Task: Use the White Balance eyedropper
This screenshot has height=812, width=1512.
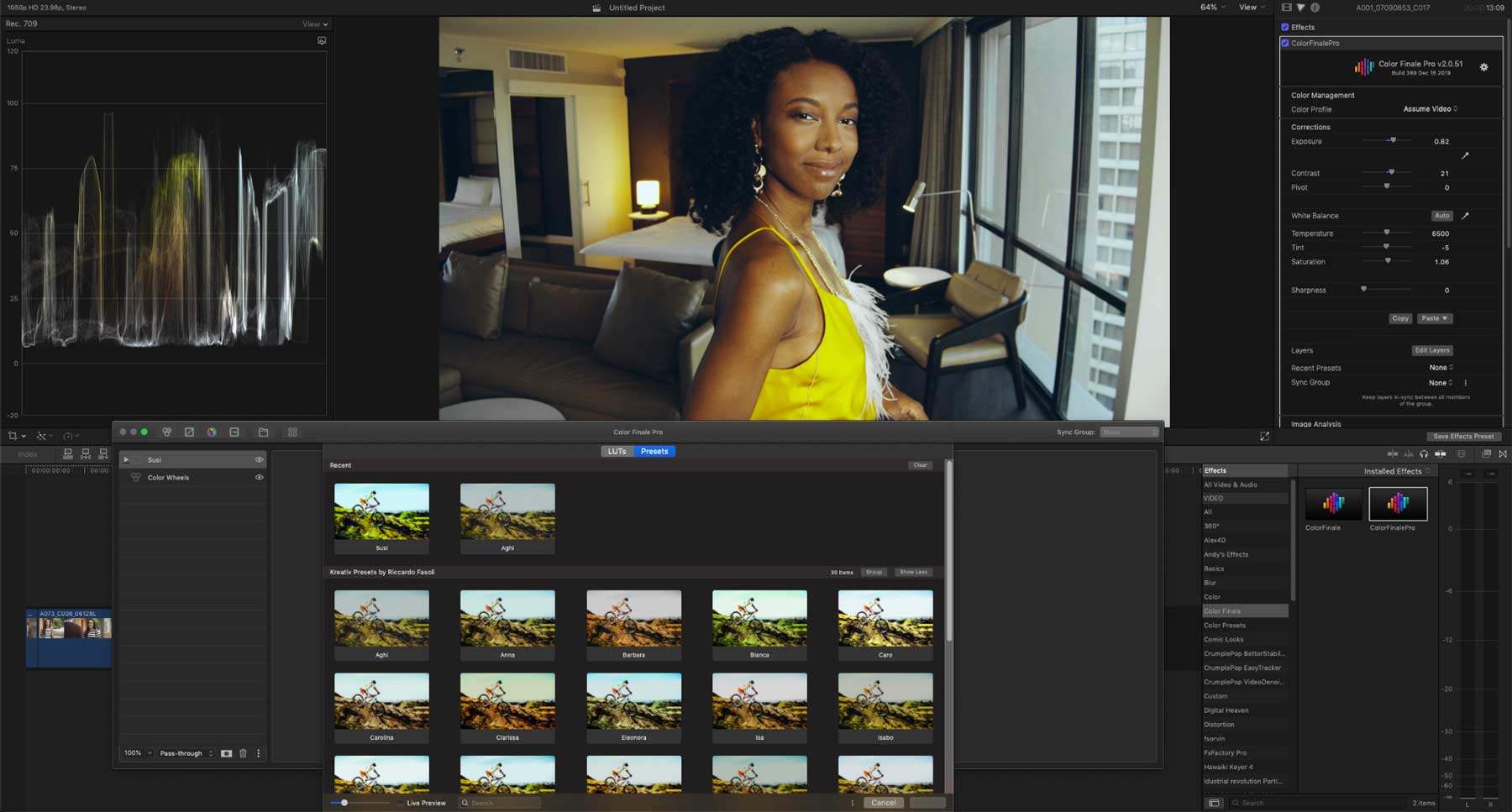Action: [1465, 216]
